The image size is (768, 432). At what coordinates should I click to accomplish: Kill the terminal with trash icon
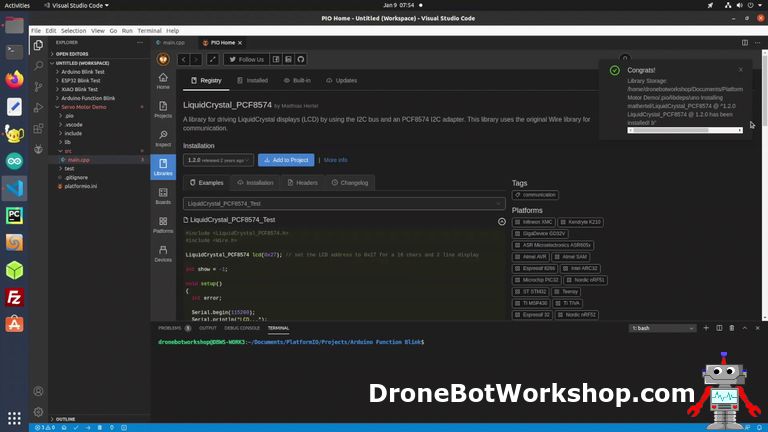click(732, 328)
